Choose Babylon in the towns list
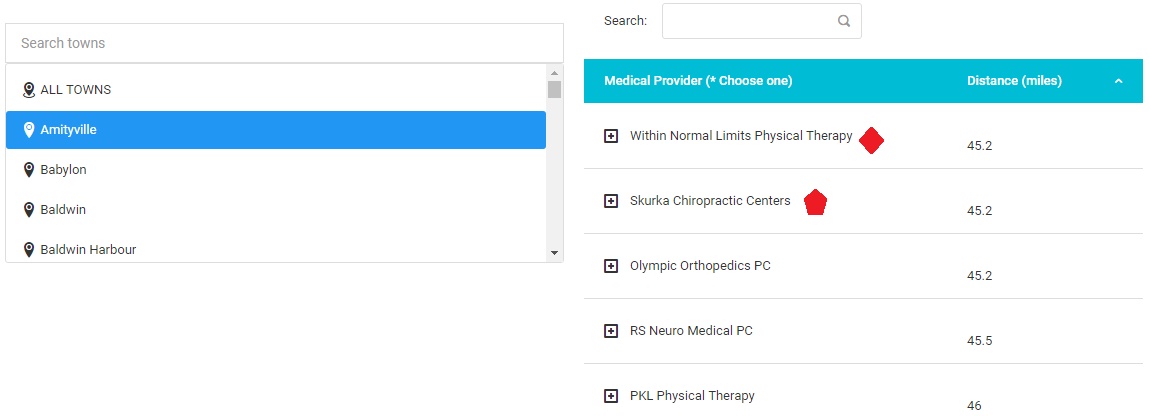Screen dimensions: 1150x418 coord(64,170)
